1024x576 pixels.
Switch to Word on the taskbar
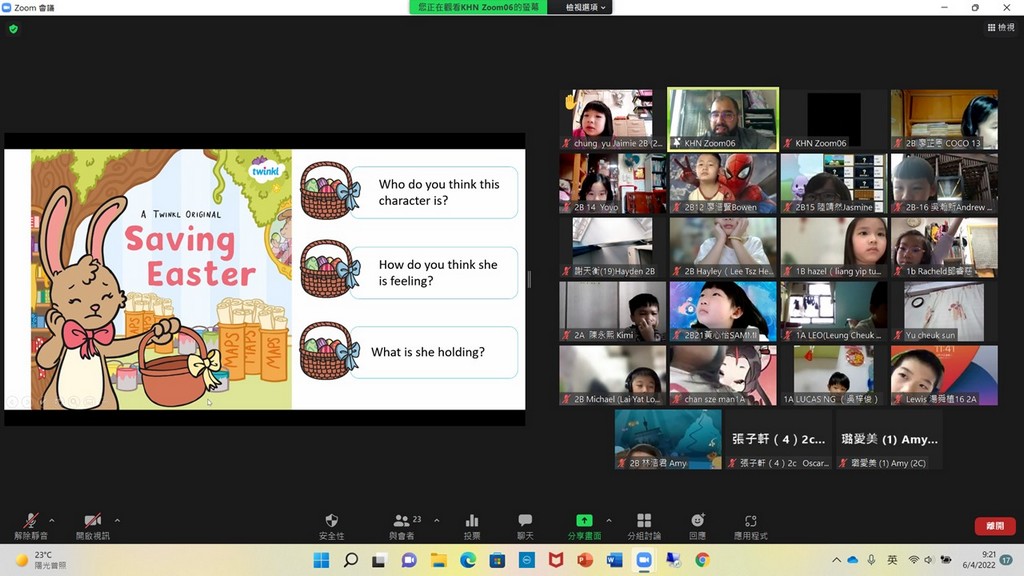pos(615,560)
